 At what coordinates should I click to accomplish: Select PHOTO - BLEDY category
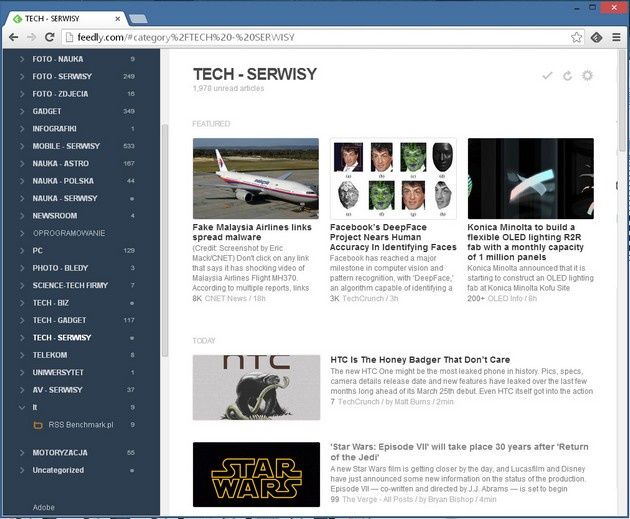(60, 268)
